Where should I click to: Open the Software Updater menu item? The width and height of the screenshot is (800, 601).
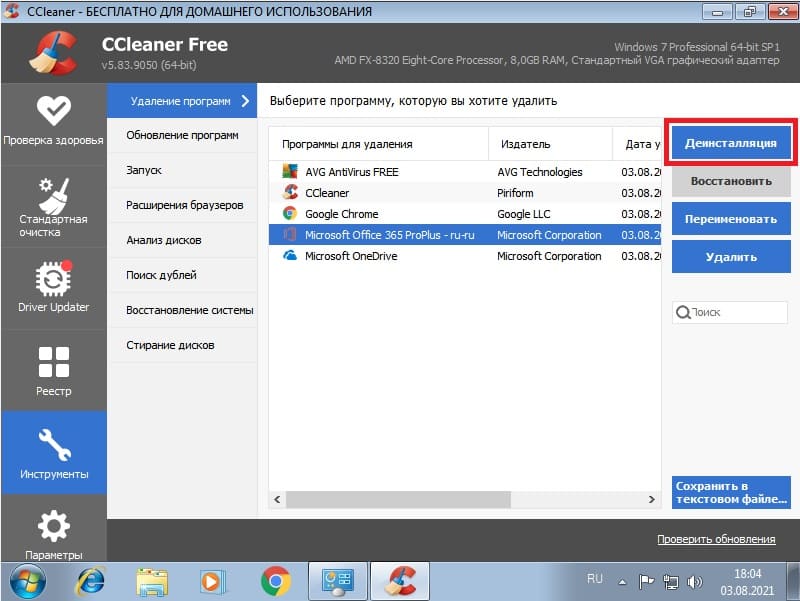point(182,135)
